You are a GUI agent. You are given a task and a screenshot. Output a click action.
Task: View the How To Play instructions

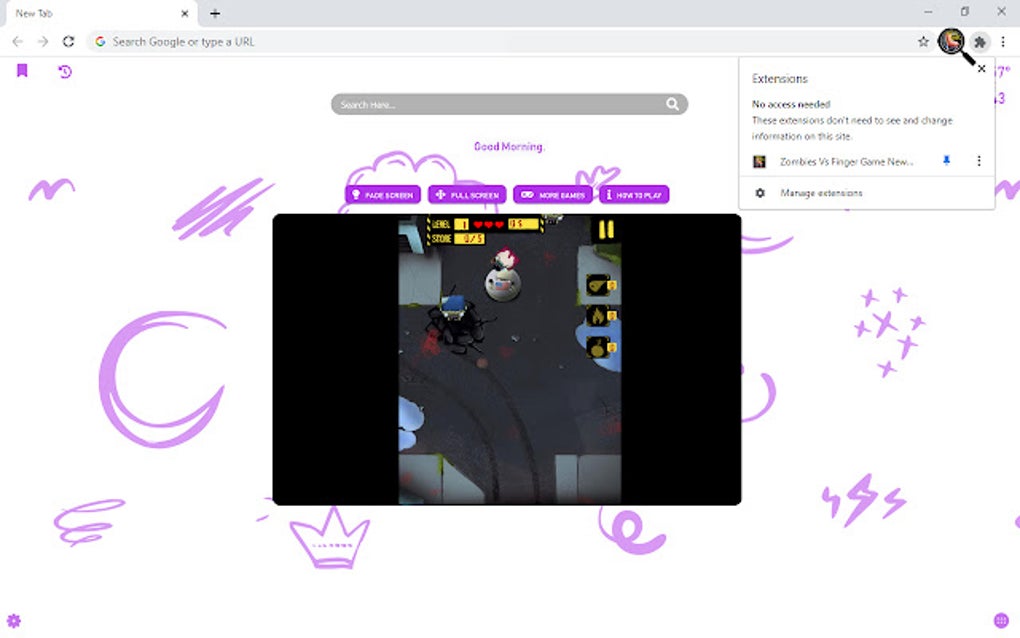pos(634,194)
